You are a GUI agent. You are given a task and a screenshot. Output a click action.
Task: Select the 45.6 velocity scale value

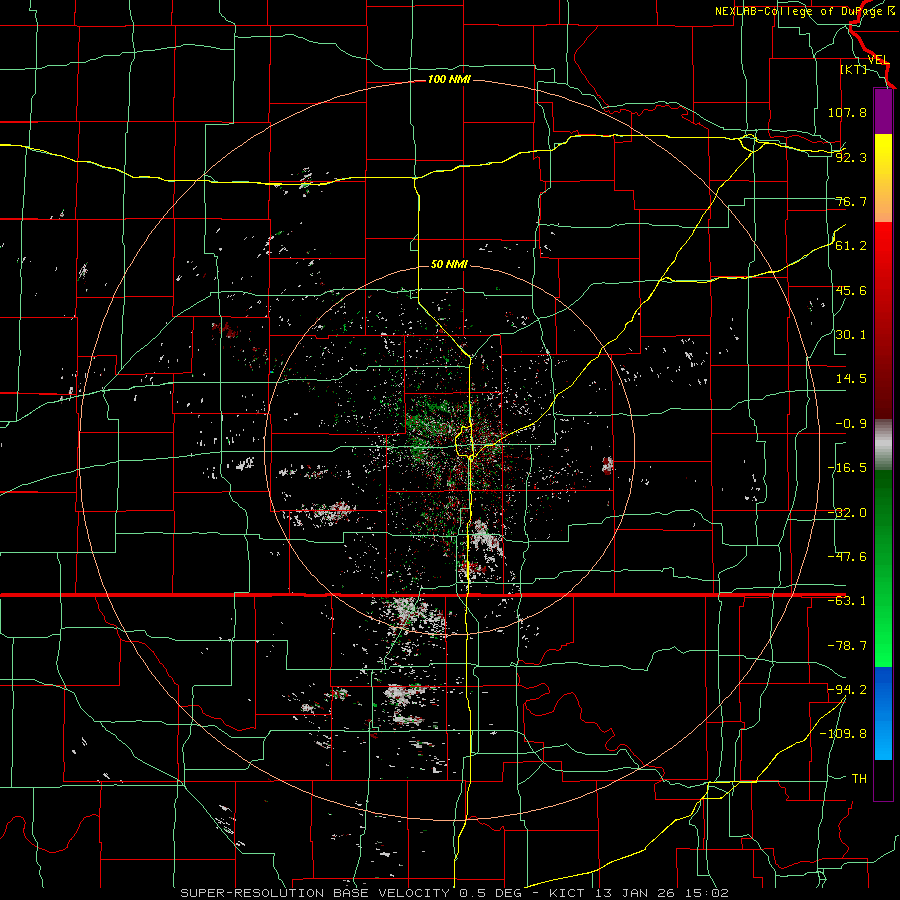(851, 290)
